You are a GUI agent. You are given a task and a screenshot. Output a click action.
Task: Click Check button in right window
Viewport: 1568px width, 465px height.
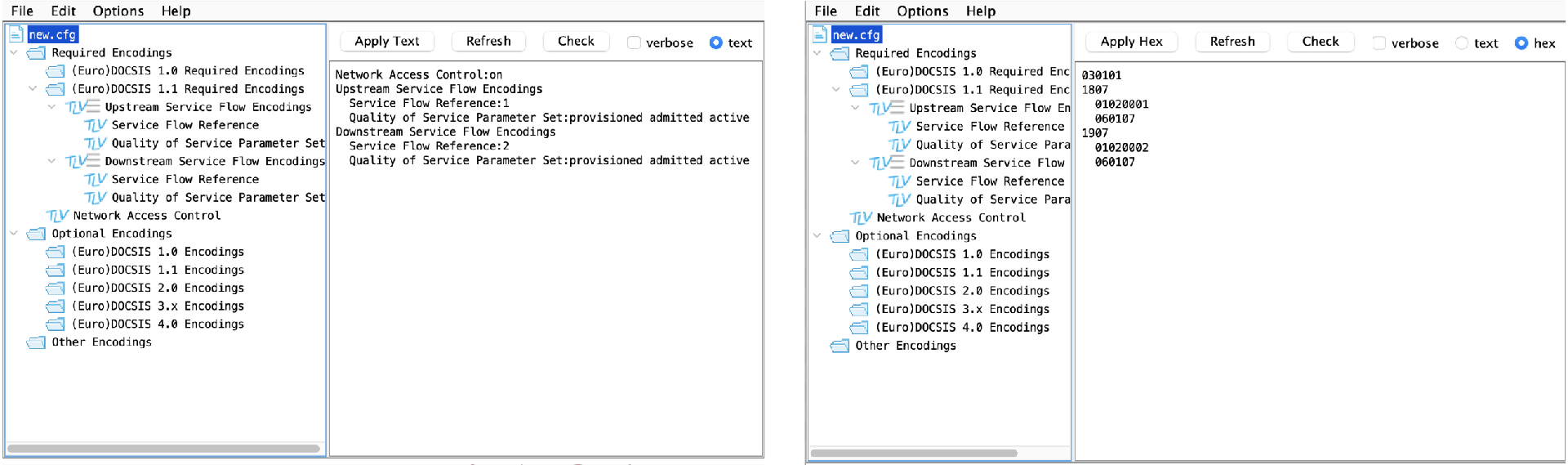click(1321, 42)
